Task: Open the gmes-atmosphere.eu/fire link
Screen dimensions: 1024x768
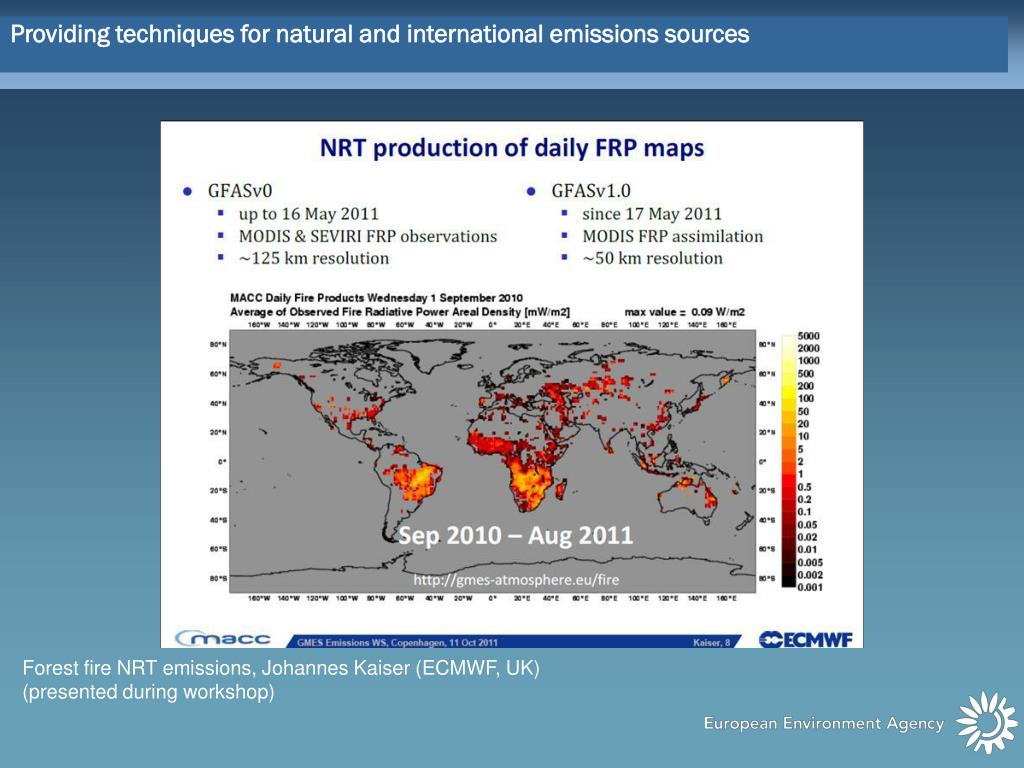Action: pyautogui.click(x=516, y=580)
